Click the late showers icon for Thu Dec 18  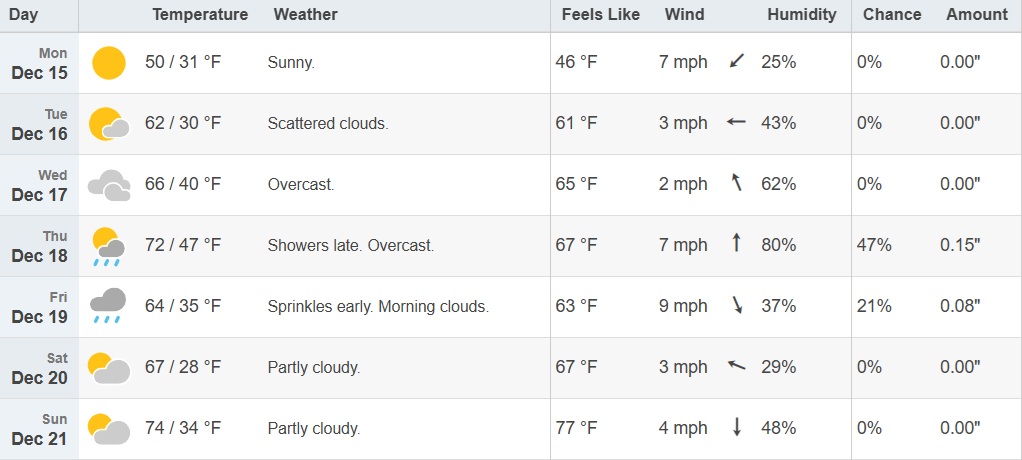tap(109, 246)
